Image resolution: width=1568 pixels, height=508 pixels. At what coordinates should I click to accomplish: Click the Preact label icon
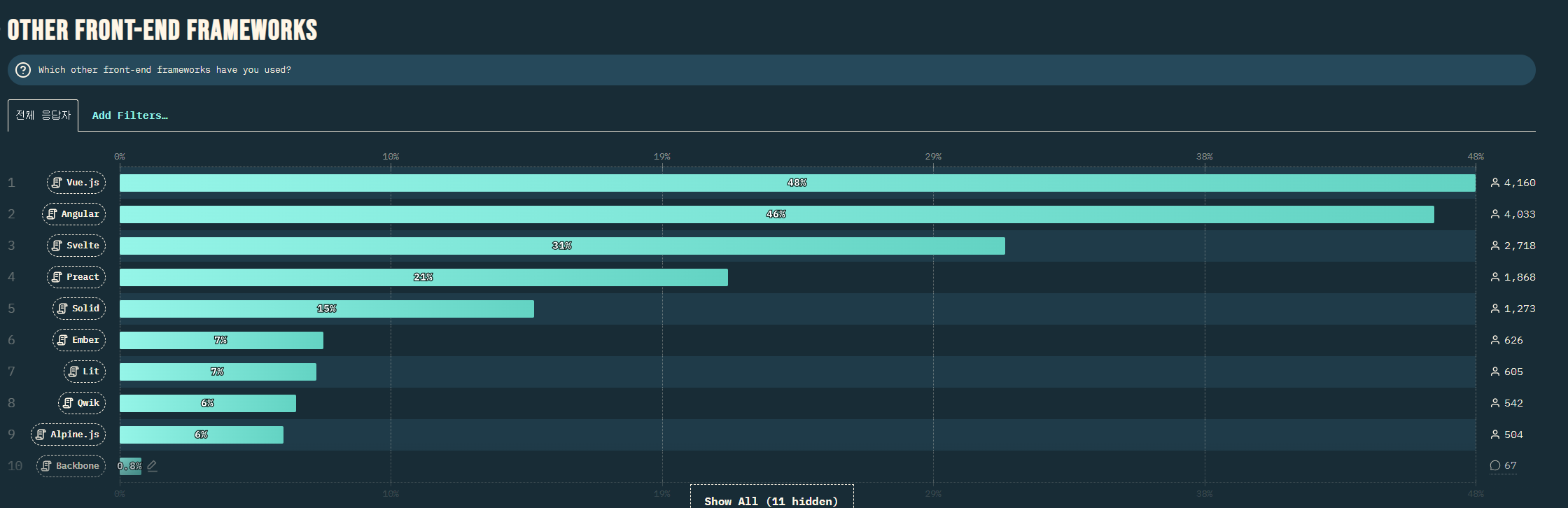point(57,277)
